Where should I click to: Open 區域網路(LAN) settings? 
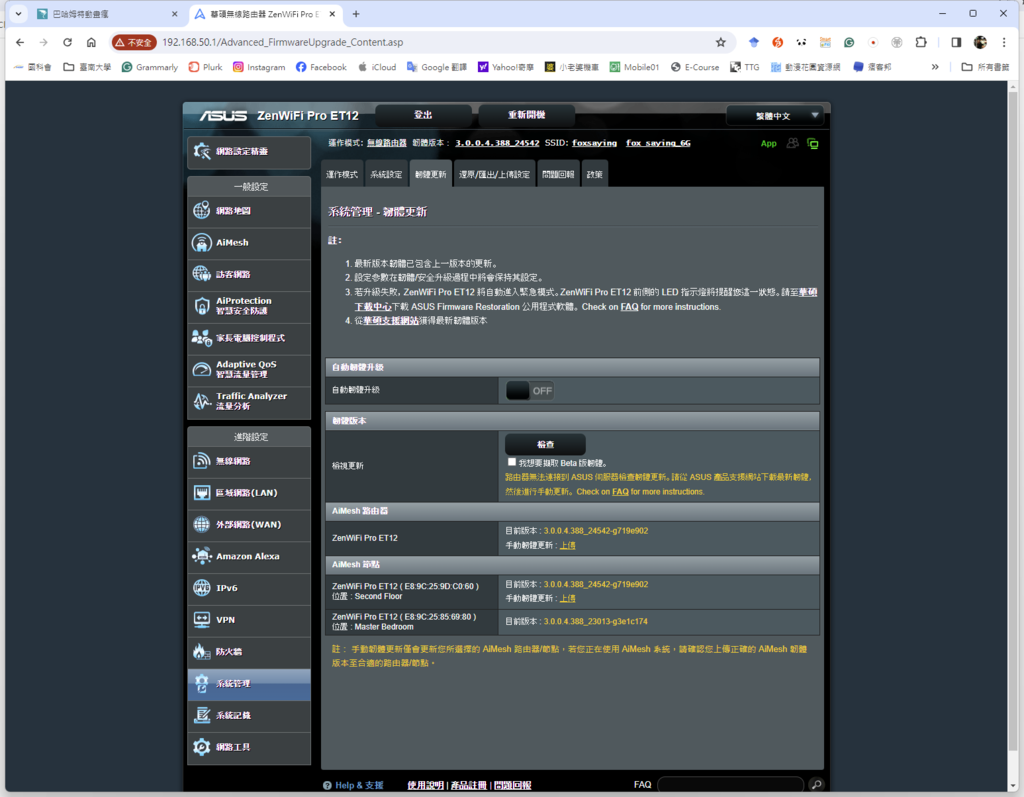249,493
